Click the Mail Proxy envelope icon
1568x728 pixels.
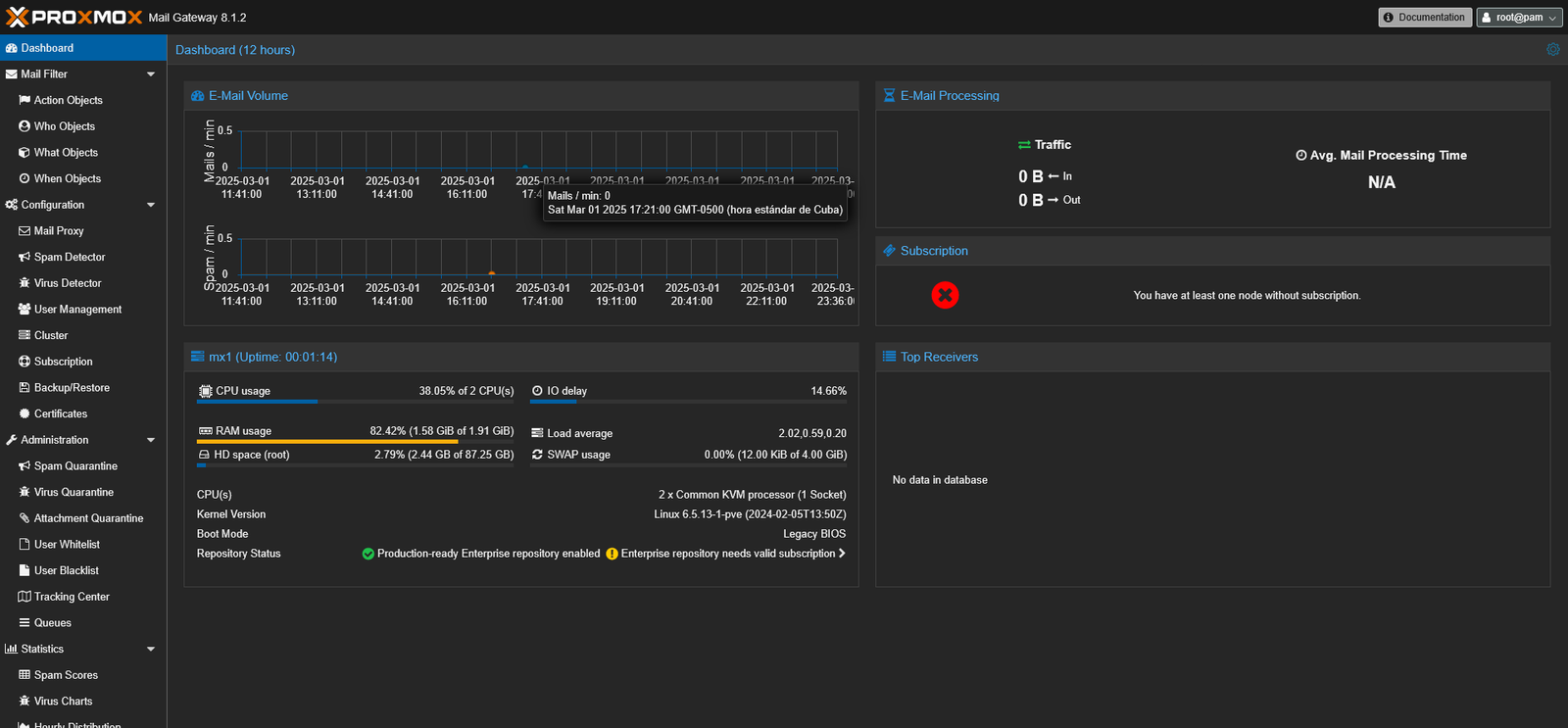point(24,231)
